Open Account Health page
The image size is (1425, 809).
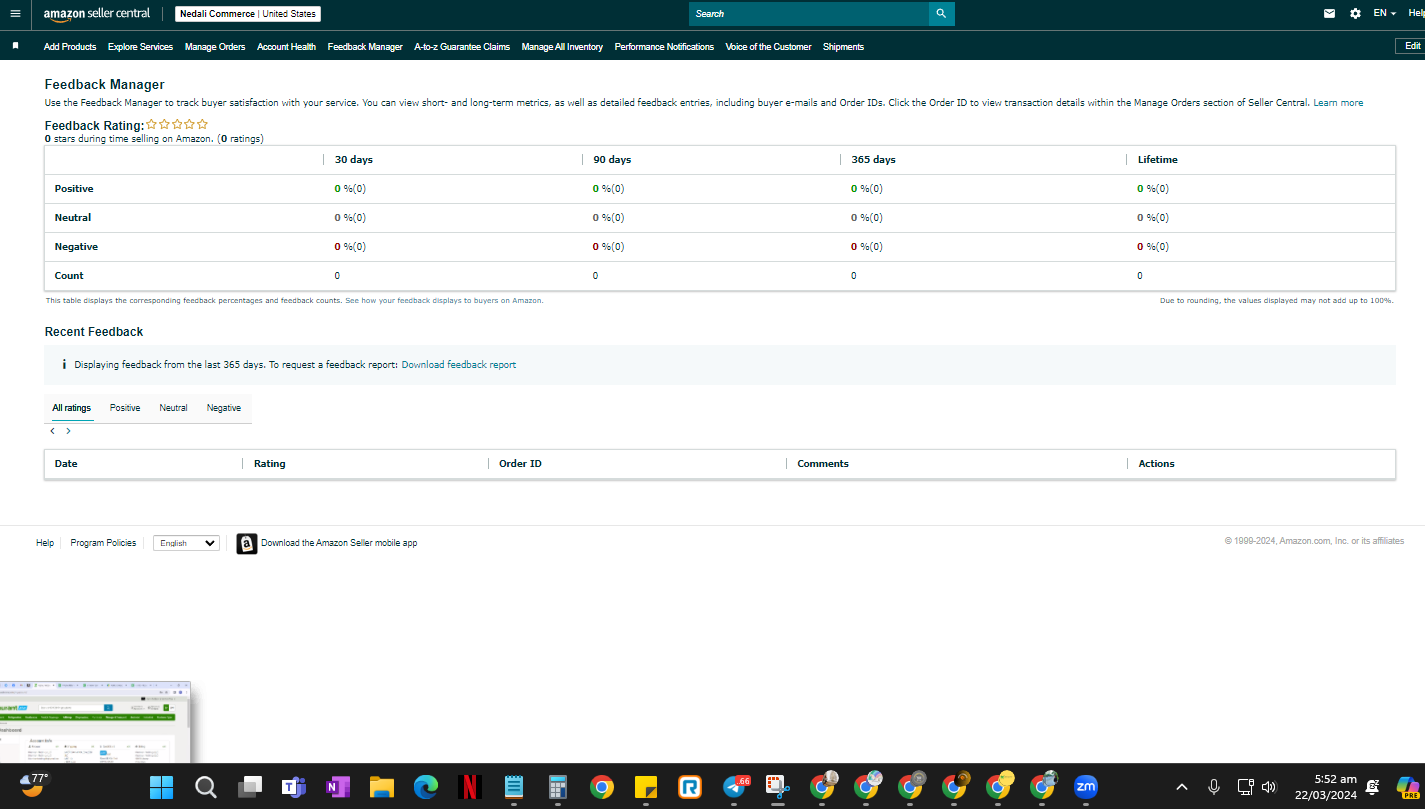[x=286, y=47]
